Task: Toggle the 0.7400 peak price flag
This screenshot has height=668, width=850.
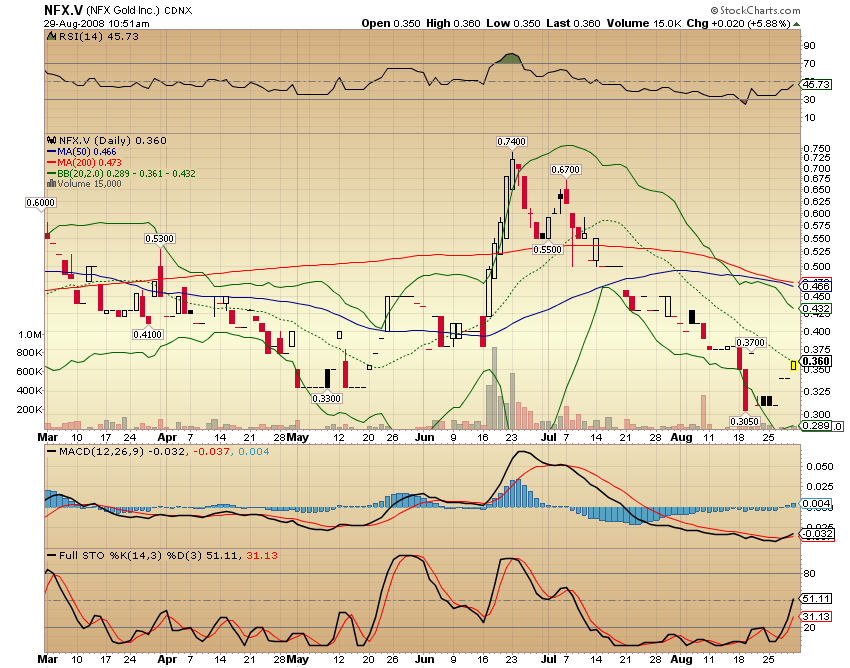Action: (511, 142)
